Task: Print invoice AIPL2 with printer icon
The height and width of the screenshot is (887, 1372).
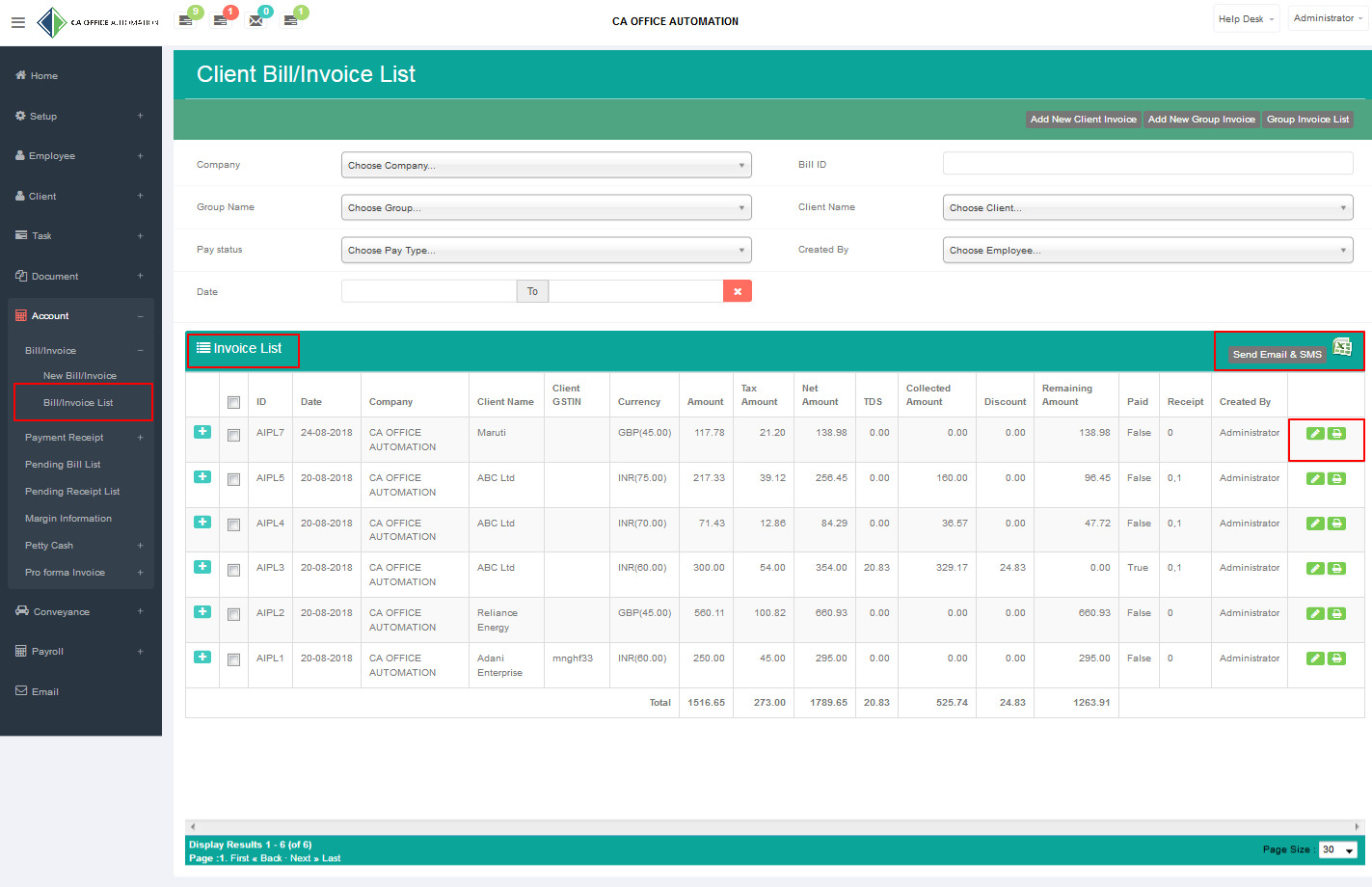Action: tap(1336, 613)
